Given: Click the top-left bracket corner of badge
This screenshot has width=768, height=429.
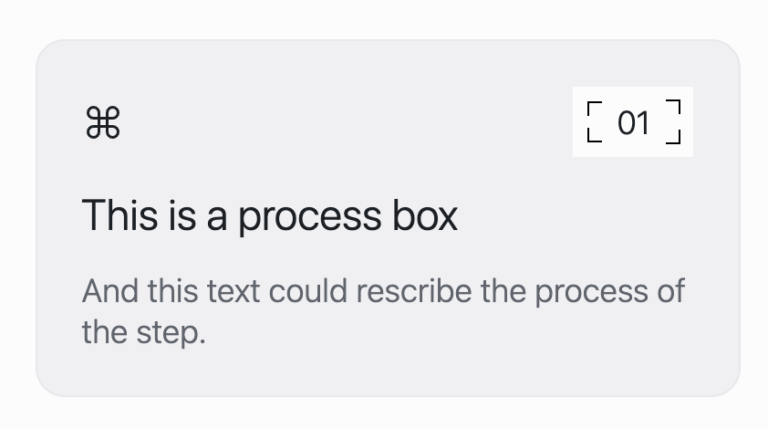Looking at the screenshot, I should [x=594, y=108].
